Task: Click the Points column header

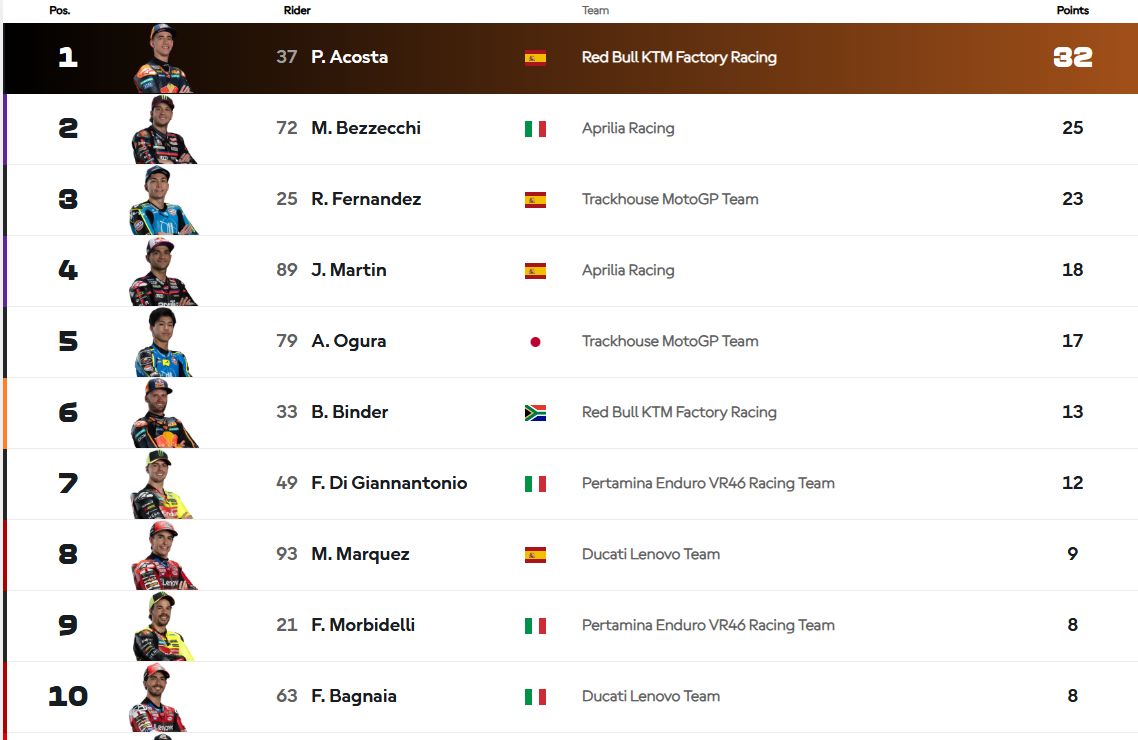Action: pyautogui.click(x=1072, y=11)
